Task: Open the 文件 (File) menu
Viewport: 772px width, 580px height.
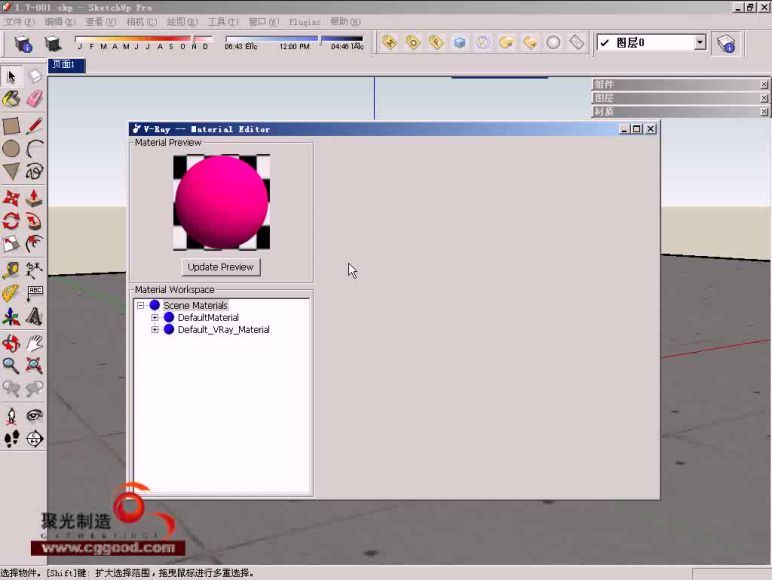Action: [x=19, y=22]
